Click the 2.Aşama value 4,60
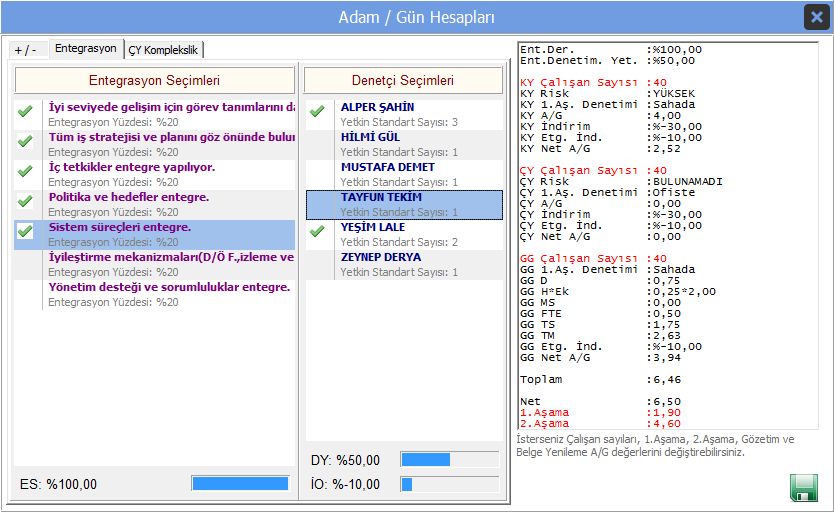Screen dimensions: 834x512 click(x=667, y=424)
